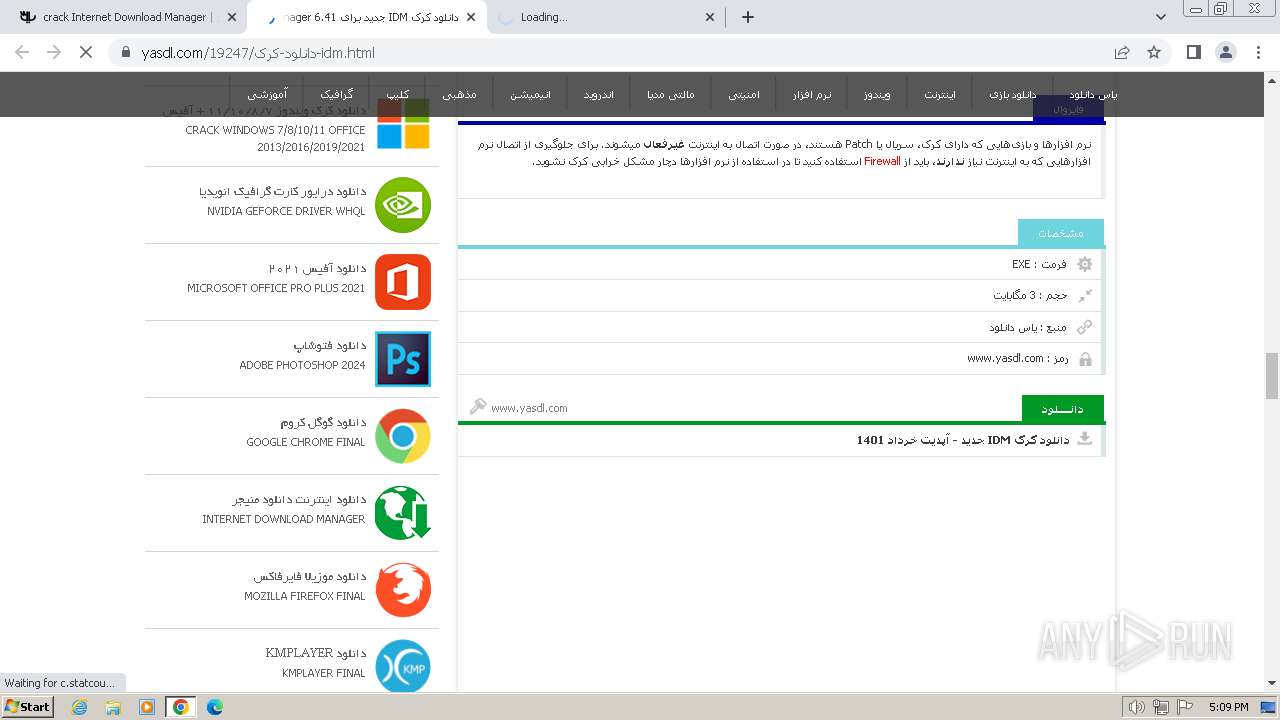The width and height of the screenshot is (1280, 720).
Task: Open the مالتی مدیا navigation menu
Action: click(x=670, y=95)
